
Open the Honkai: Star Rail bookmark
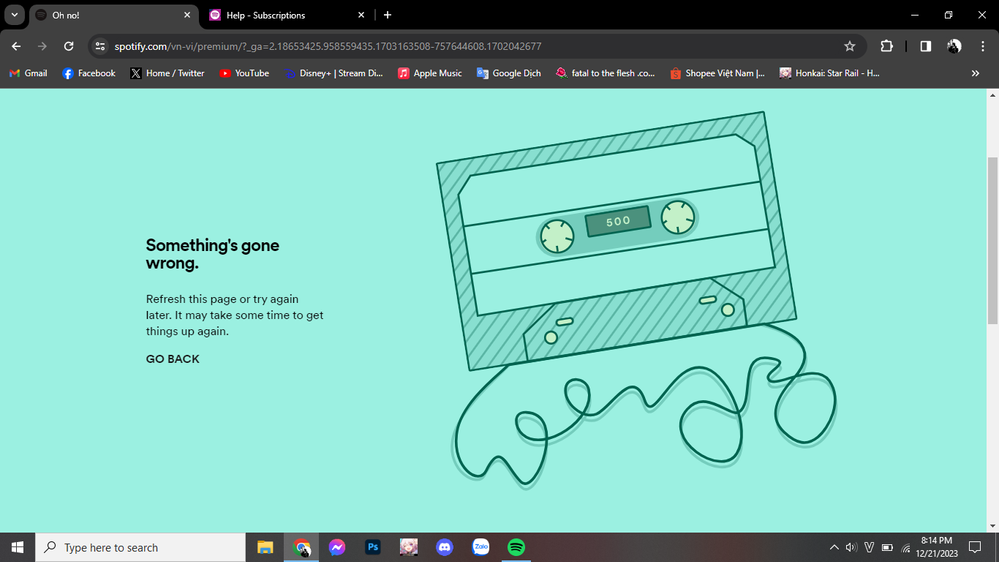click(830, 73)
